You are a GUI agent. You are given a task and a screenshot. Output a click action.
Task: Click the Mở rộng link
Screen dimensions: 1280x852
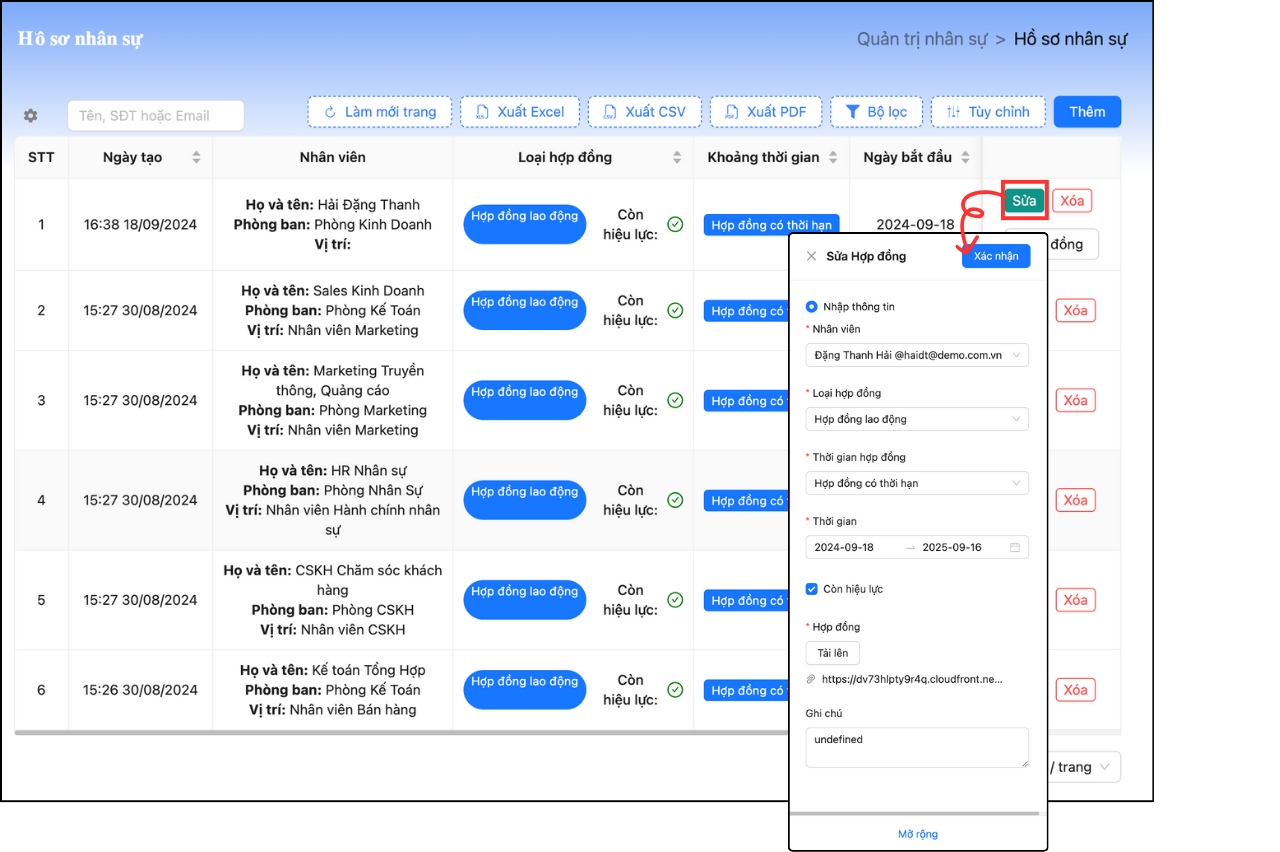(917, 834)
